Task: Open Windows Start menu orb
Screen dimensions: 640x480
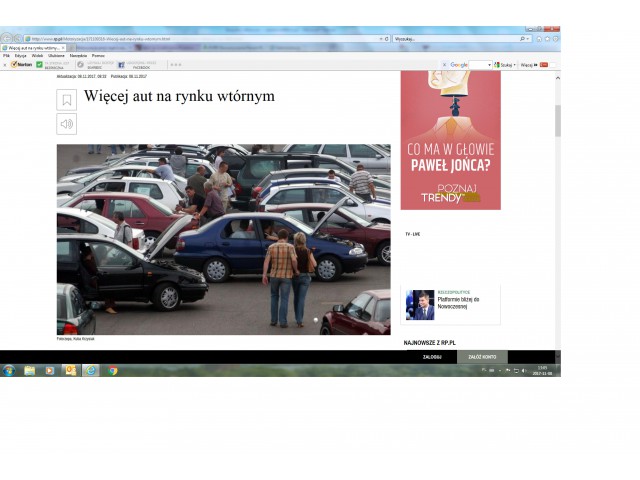Action: click(8, 370)
